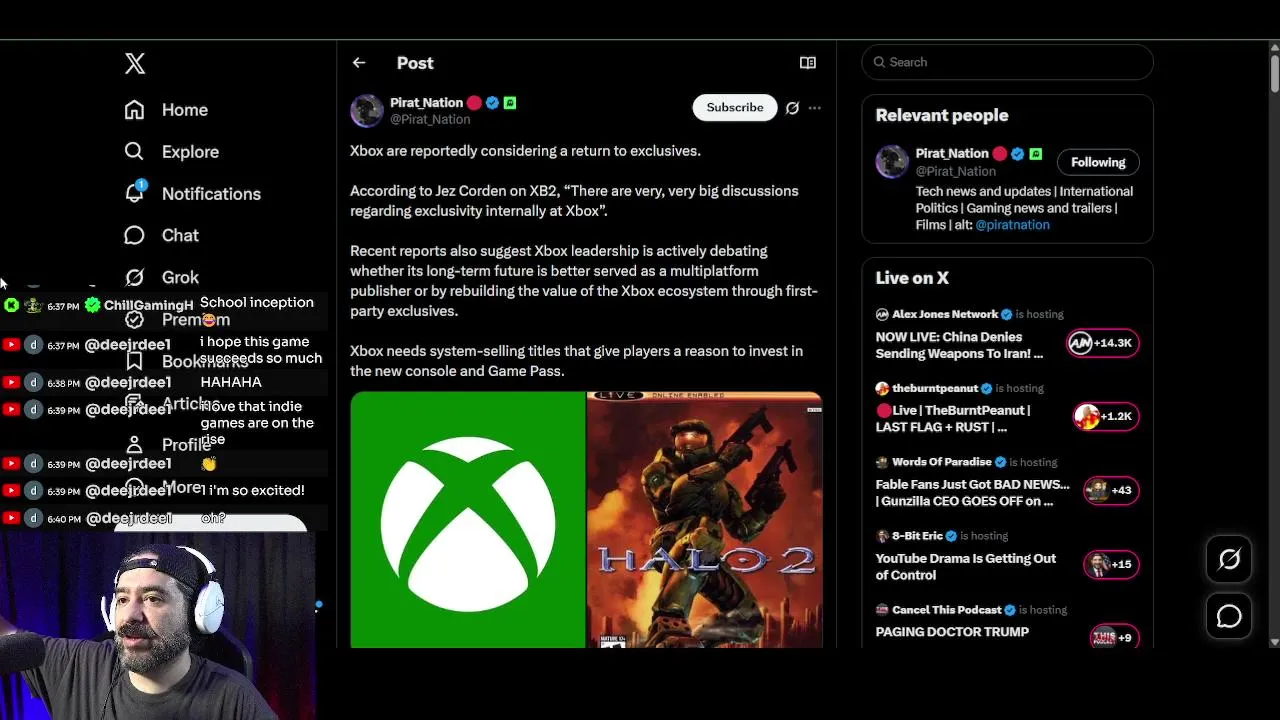Open the Notifications bell icon
Viewport: 1280px width, 720px height.
[x=135, y=193]
